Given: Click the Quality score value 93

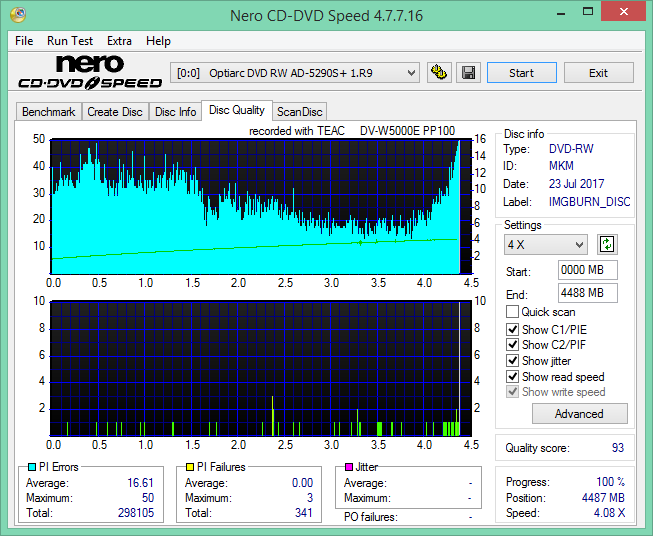Looking at the screenshot, I should point(618,448).
